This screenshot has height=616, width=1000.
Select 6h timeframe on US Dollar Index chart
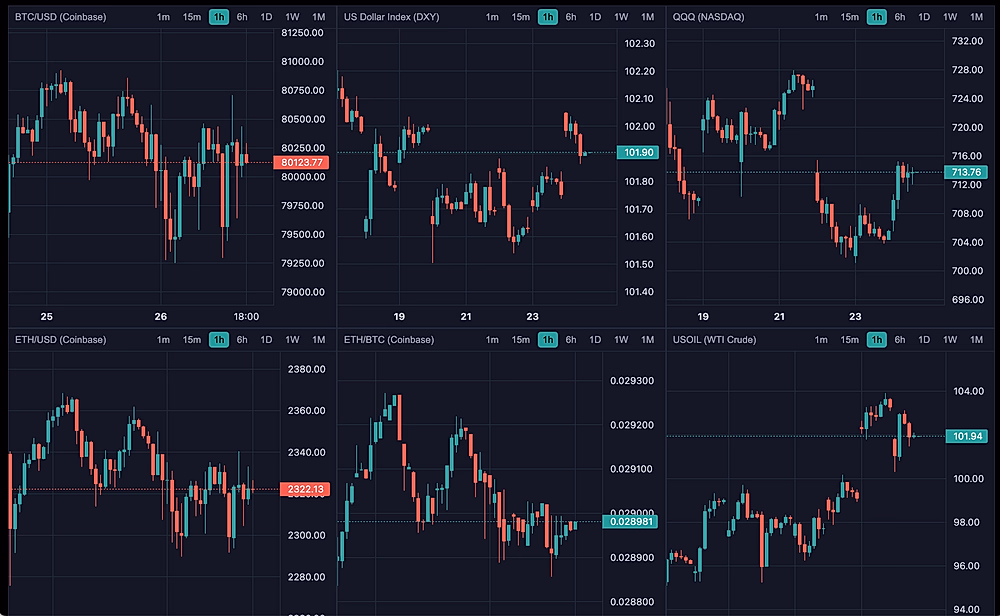(x=571, y=17)
